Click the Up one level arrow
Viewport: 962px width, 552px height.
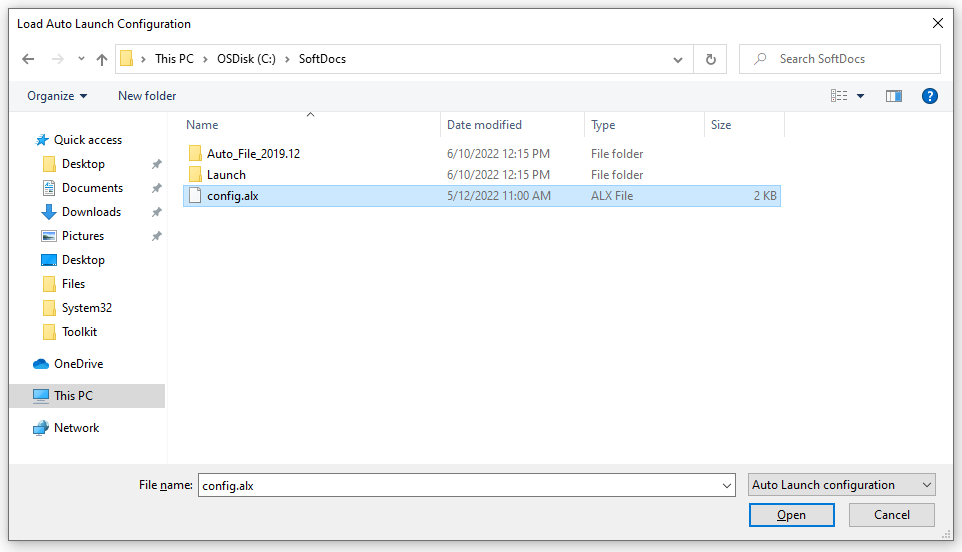click(x=101, y=59)
